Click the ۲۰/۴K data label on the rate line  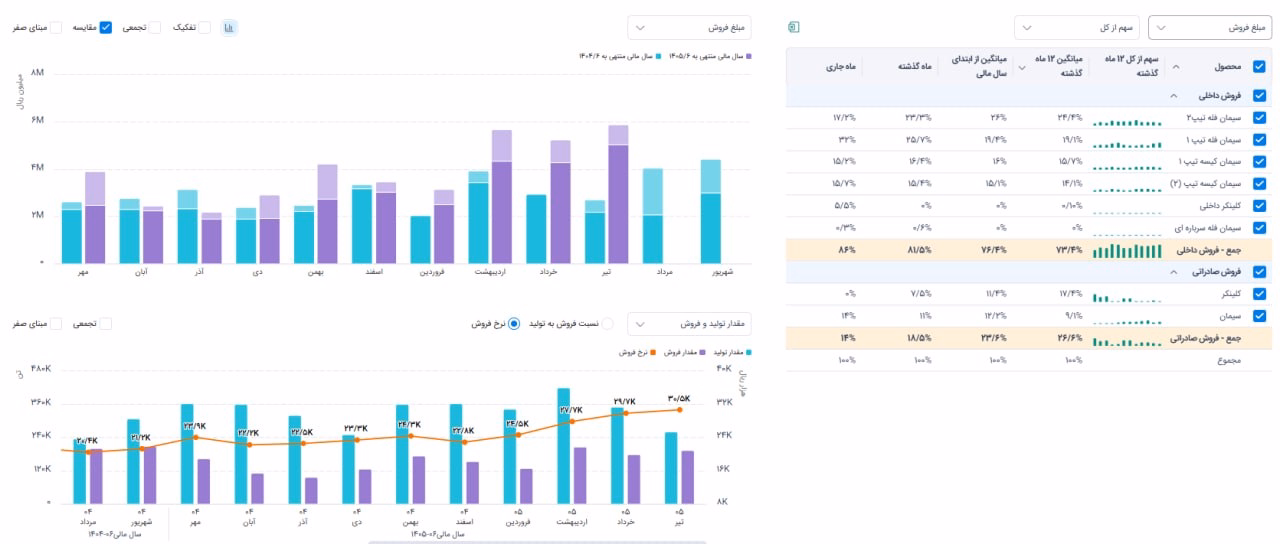click(86, 441)
